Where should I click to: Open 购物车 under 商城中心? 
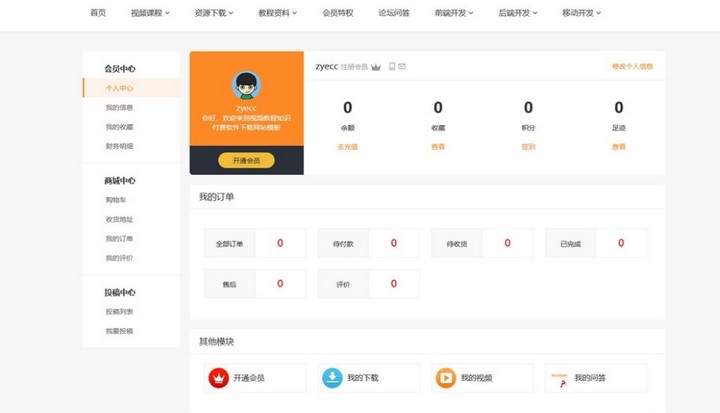(x=116, y=200)
